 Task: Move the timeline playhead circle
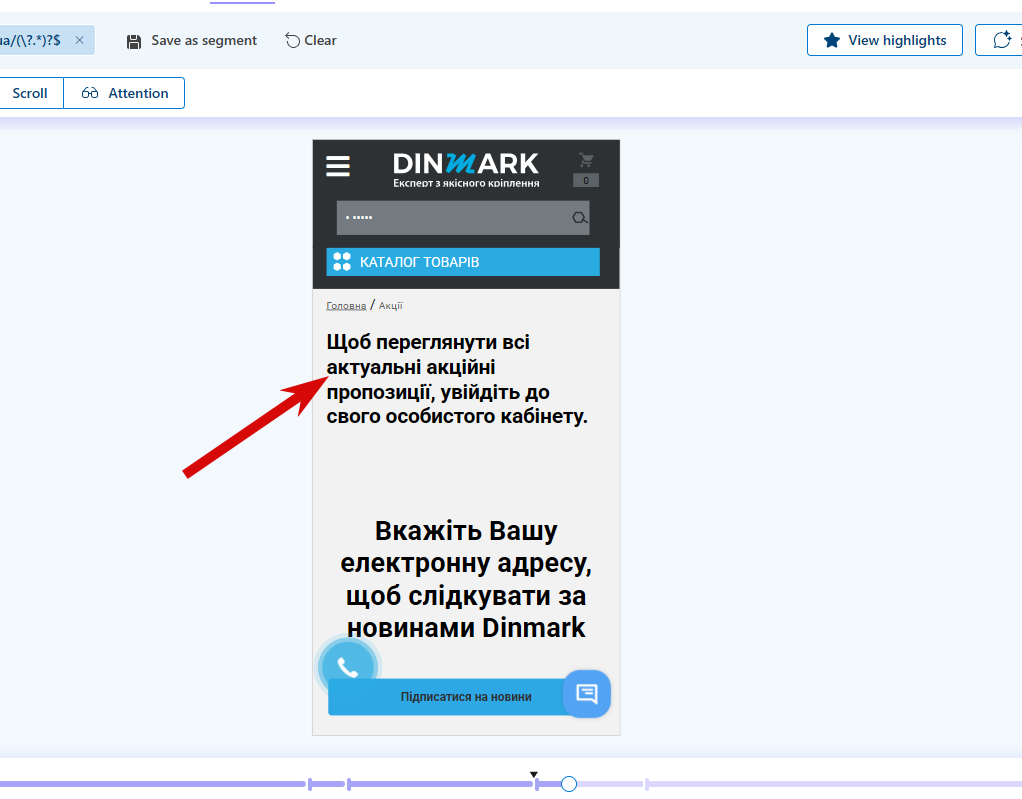(x=569, y=784)
